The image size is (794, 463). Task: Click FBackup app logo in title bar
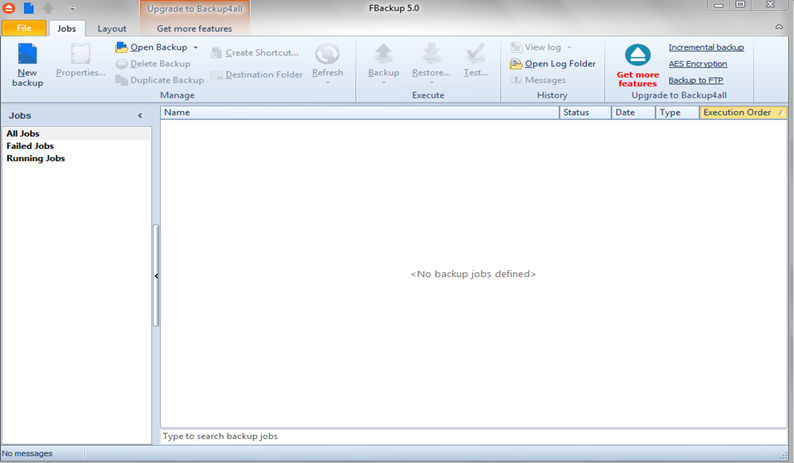tap(9, 8)
